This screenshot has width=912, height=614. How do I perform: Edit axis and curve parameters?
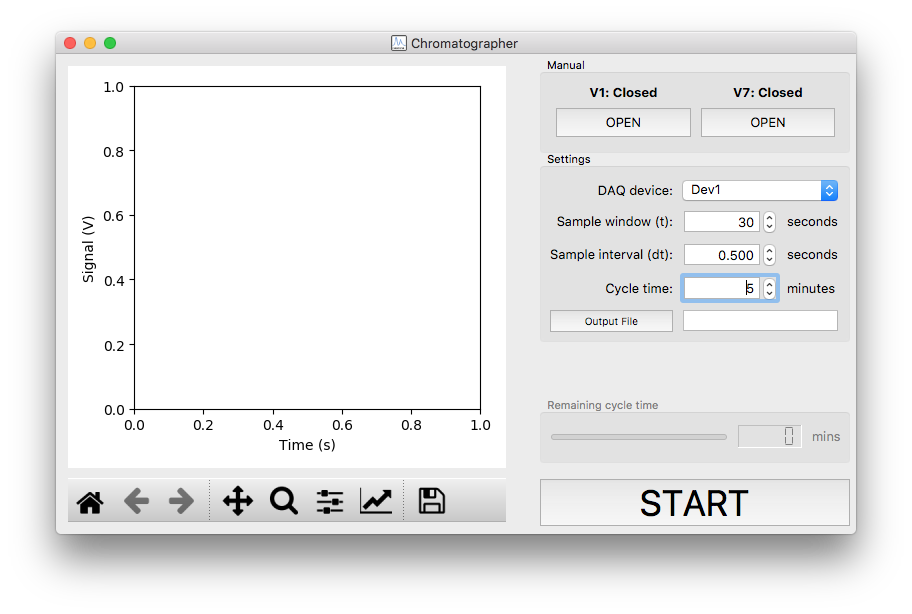[376, 501]
